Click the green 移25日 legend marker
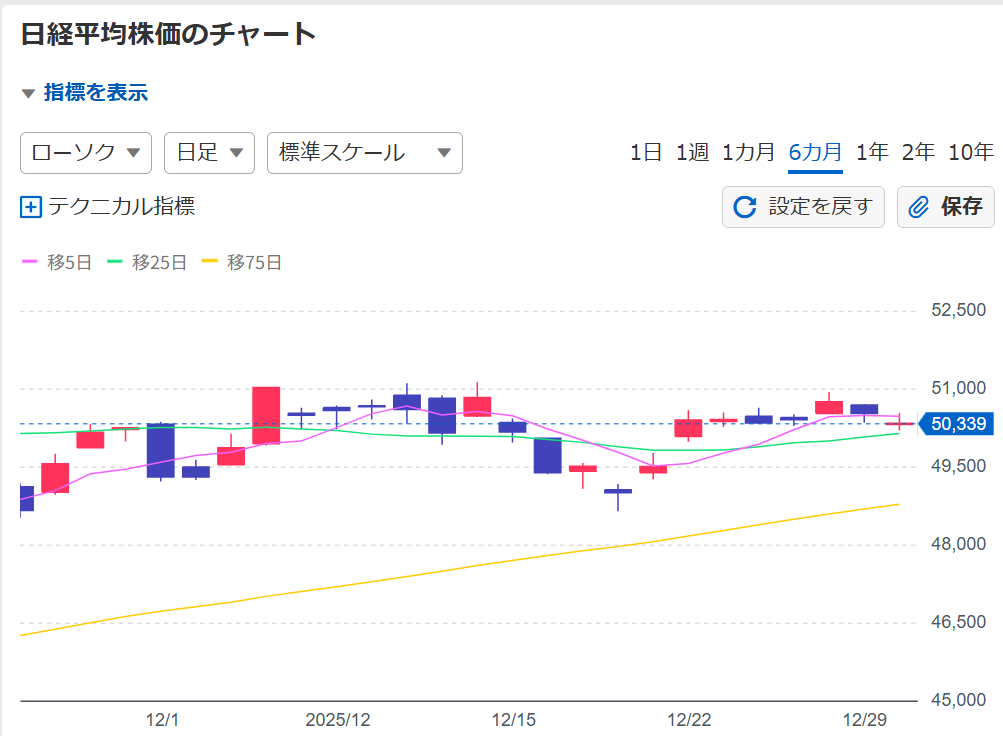Screen dimensions: 1003x736 click(x=115, y=263)
